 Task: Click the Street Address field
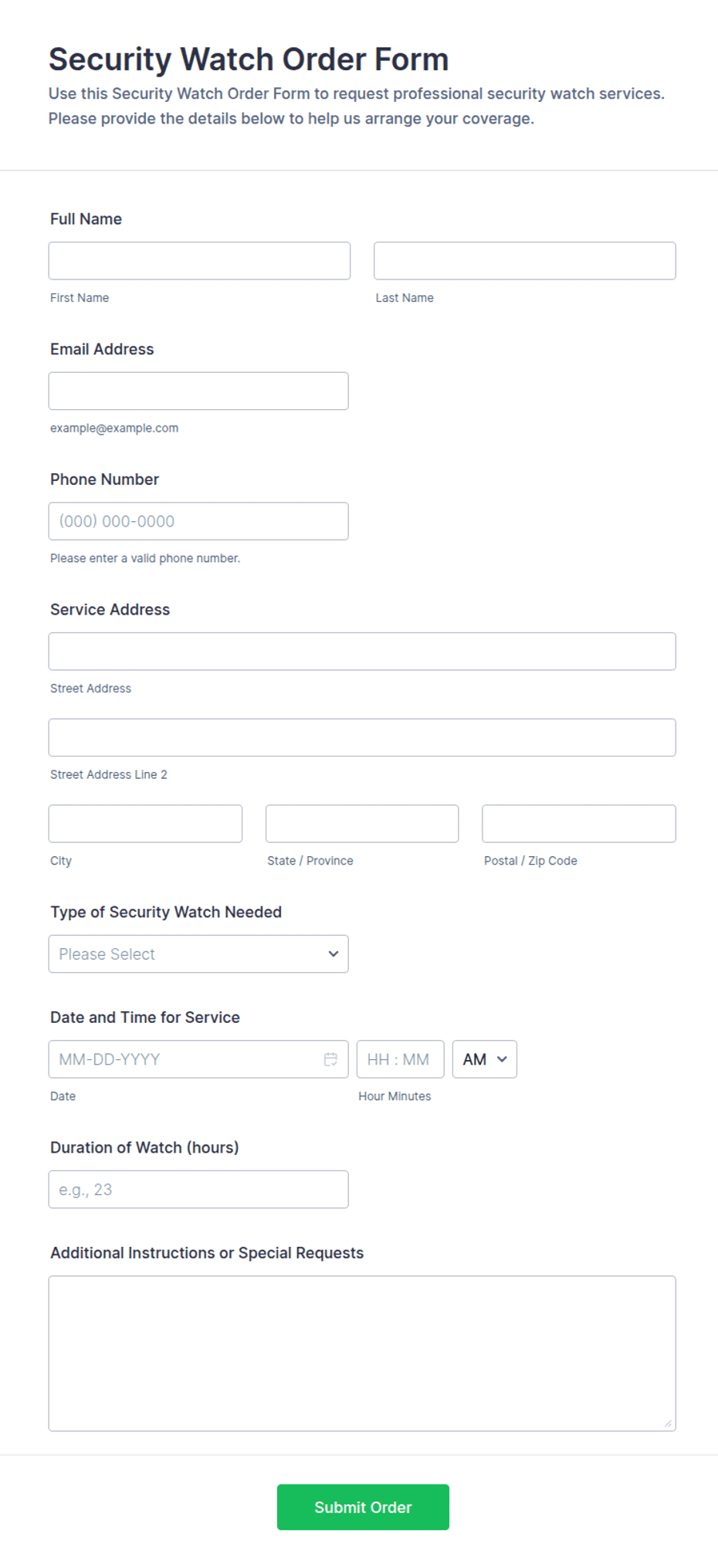point(362,652)
